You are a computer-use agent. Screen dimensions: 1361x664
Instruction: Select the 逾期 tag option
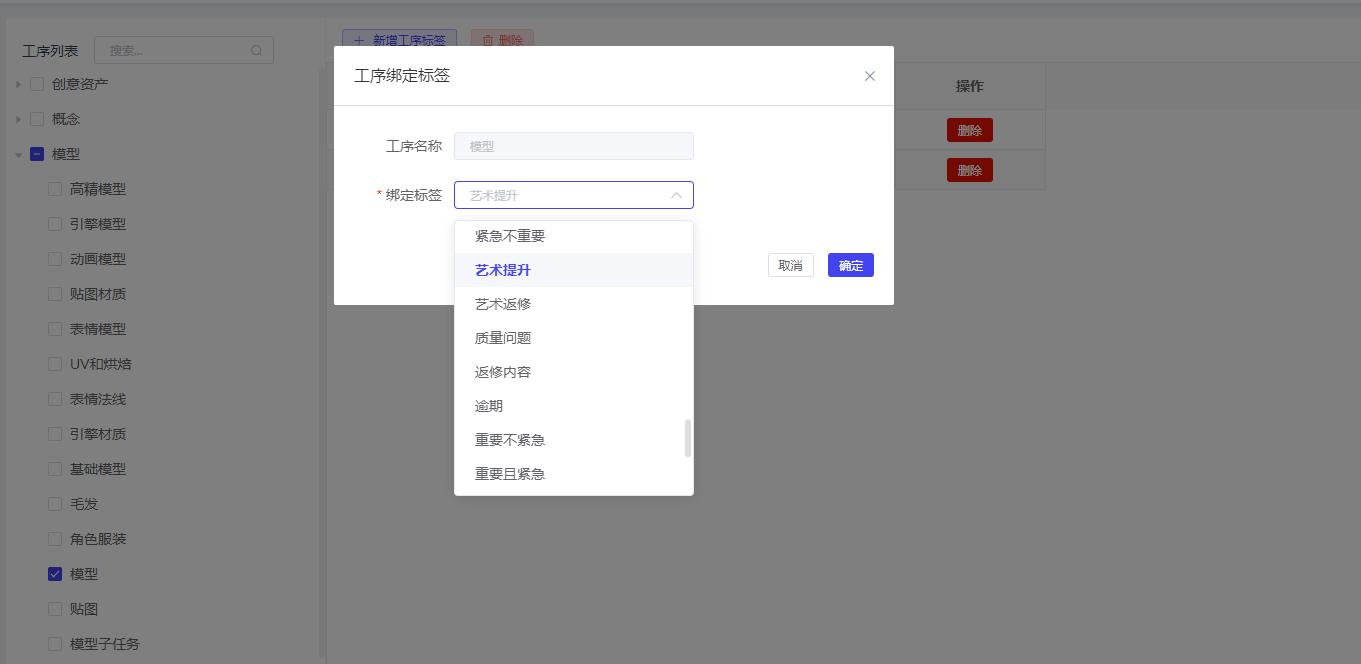click(x=489, y=406)
